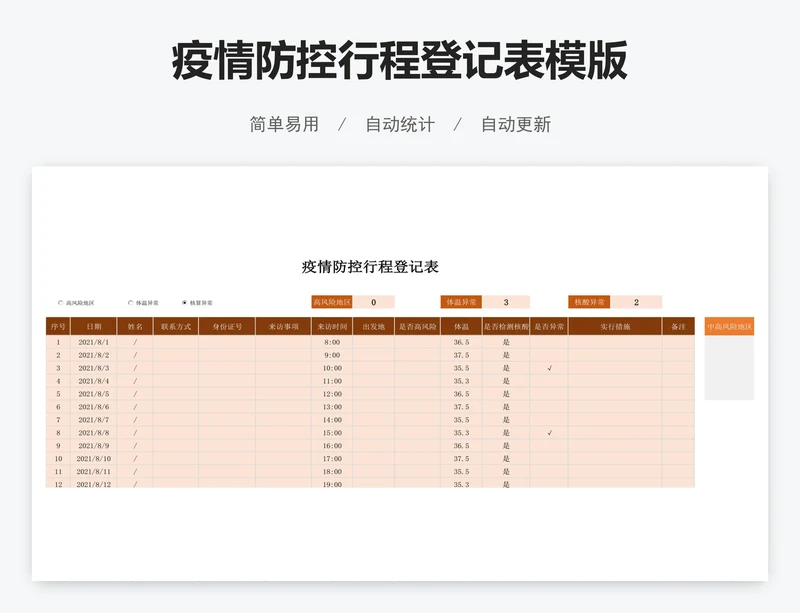800x613 pixels.
Task: Click the checkmark in the 2021/8/8 row
Action: (549, 433)
